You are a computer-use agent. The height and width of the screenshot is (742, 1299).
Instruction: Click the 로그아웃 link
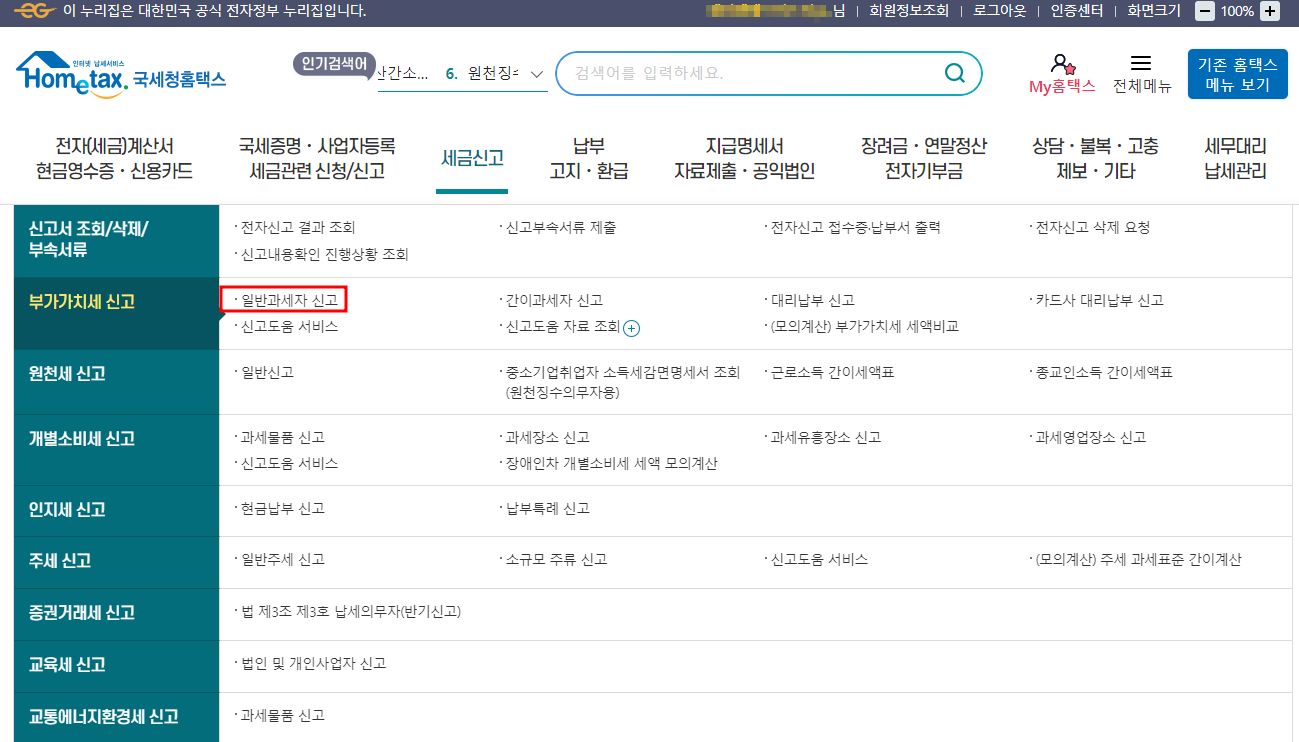1001,12
